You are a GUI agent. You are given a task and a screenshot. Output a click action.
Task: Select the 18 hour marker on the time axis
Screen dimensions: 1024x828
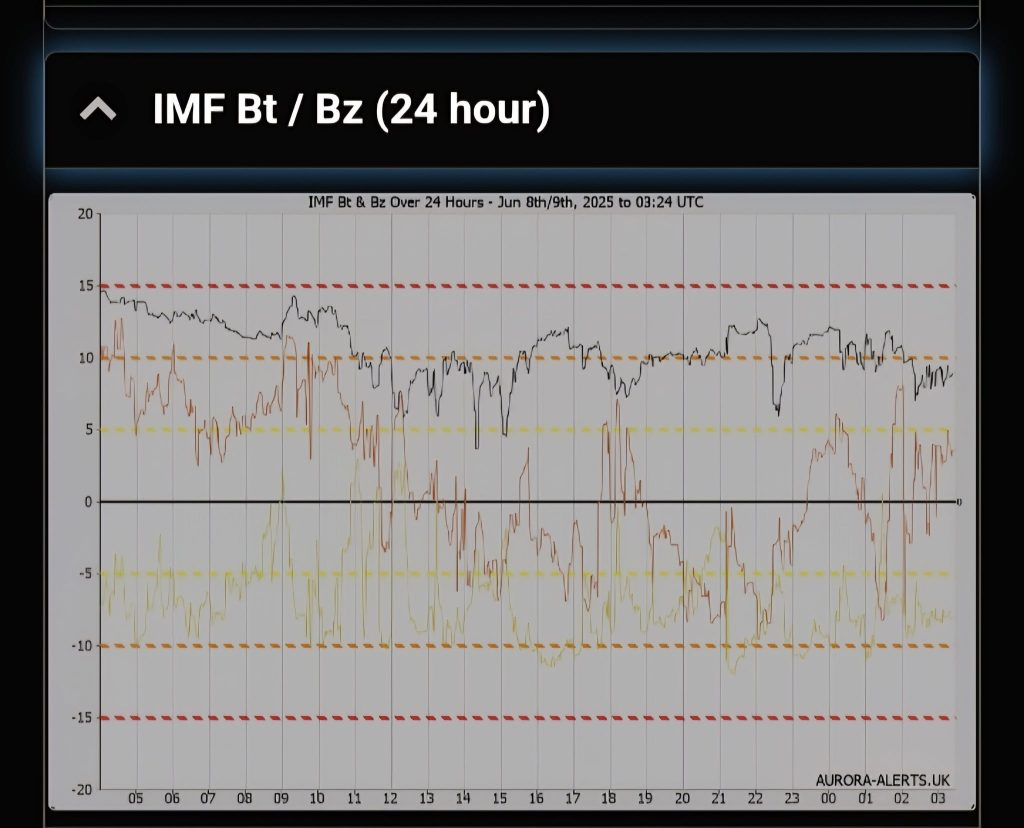tap(609, 799)
